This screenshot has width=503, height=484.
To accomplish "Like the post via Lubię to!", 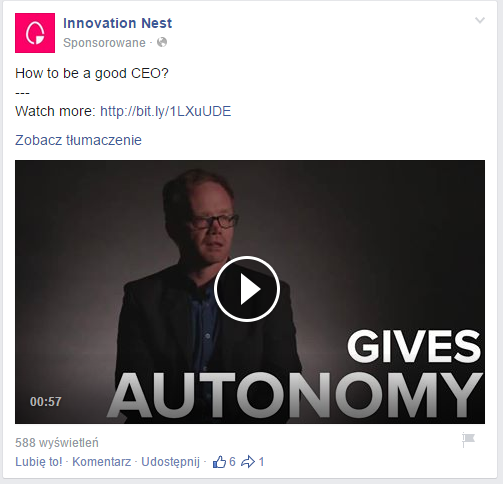I will tap(39, 462).
